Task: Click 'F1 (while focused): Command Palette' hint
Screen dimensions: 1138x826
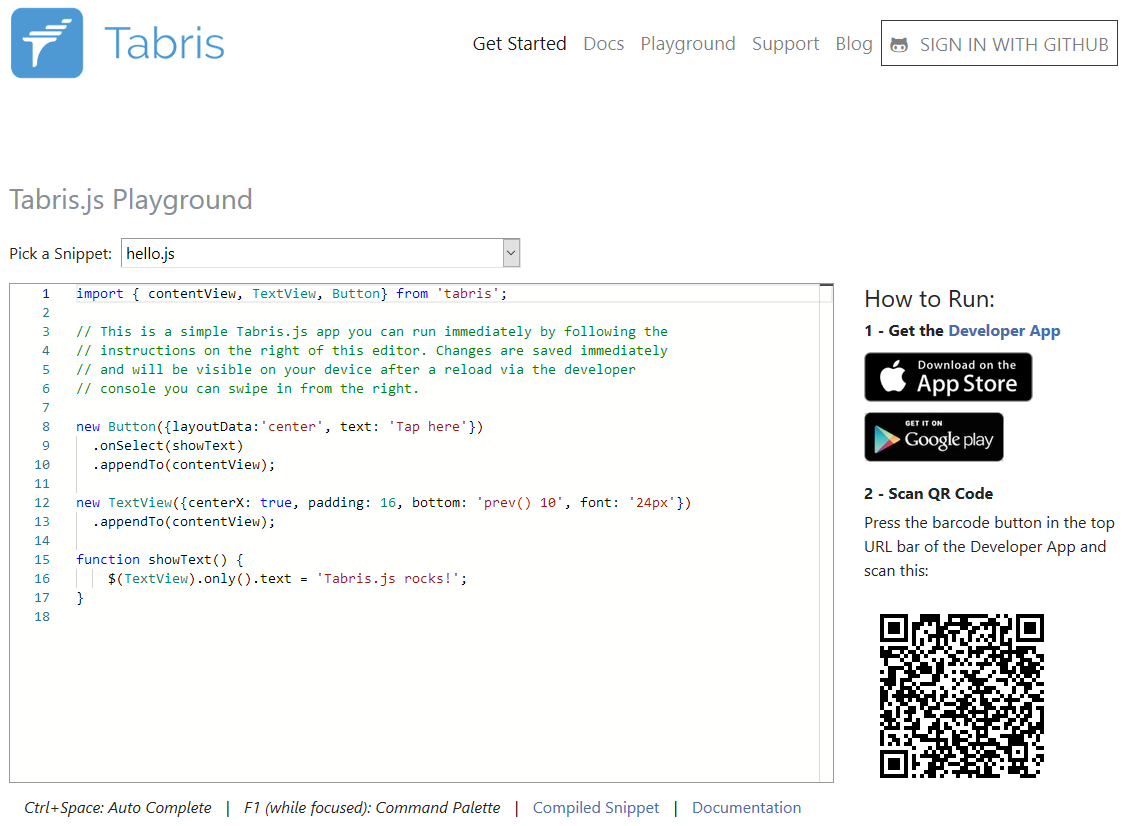Action: click(372, 808)
